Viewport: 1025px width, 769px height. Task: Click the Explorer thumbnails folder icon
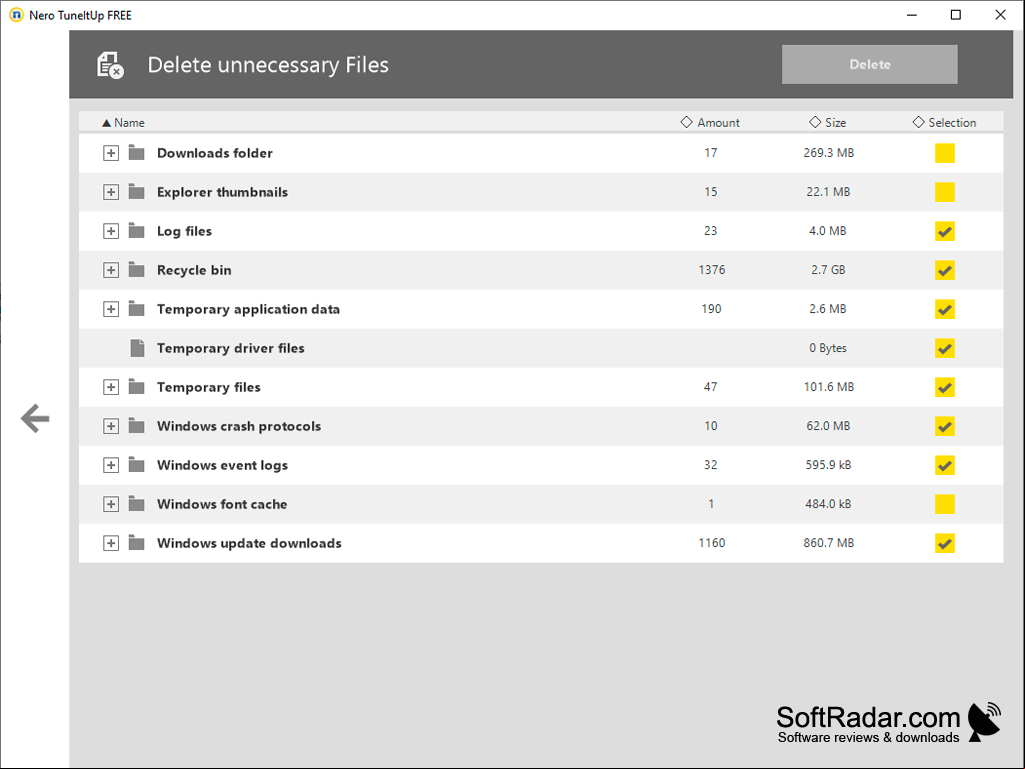pos(137,192)
